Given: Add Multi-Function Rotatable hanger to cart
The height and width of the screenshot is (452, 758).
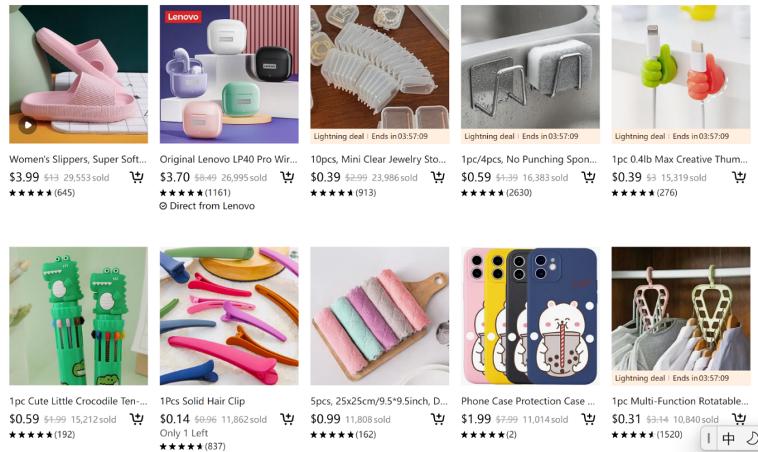Looking at the screenshot, I should pos(739,419).
